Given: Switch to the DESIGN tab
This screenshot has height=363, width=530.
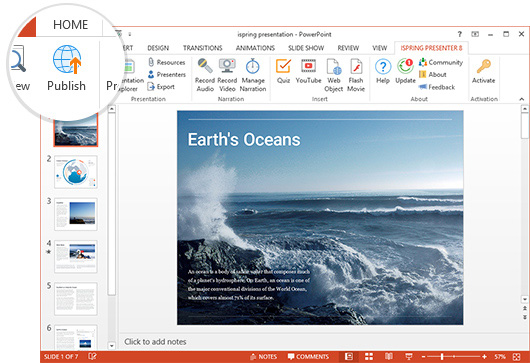Looking at the screenshot, I should click(158, 48).
